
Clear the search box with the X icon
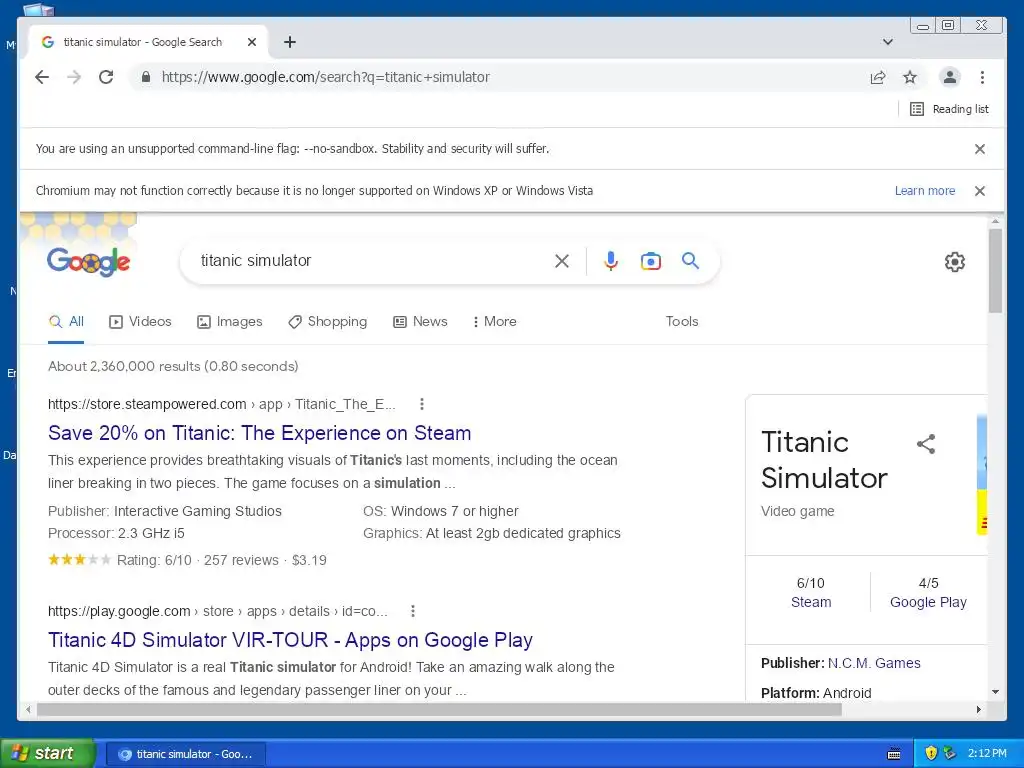click(x=562, y=261)
